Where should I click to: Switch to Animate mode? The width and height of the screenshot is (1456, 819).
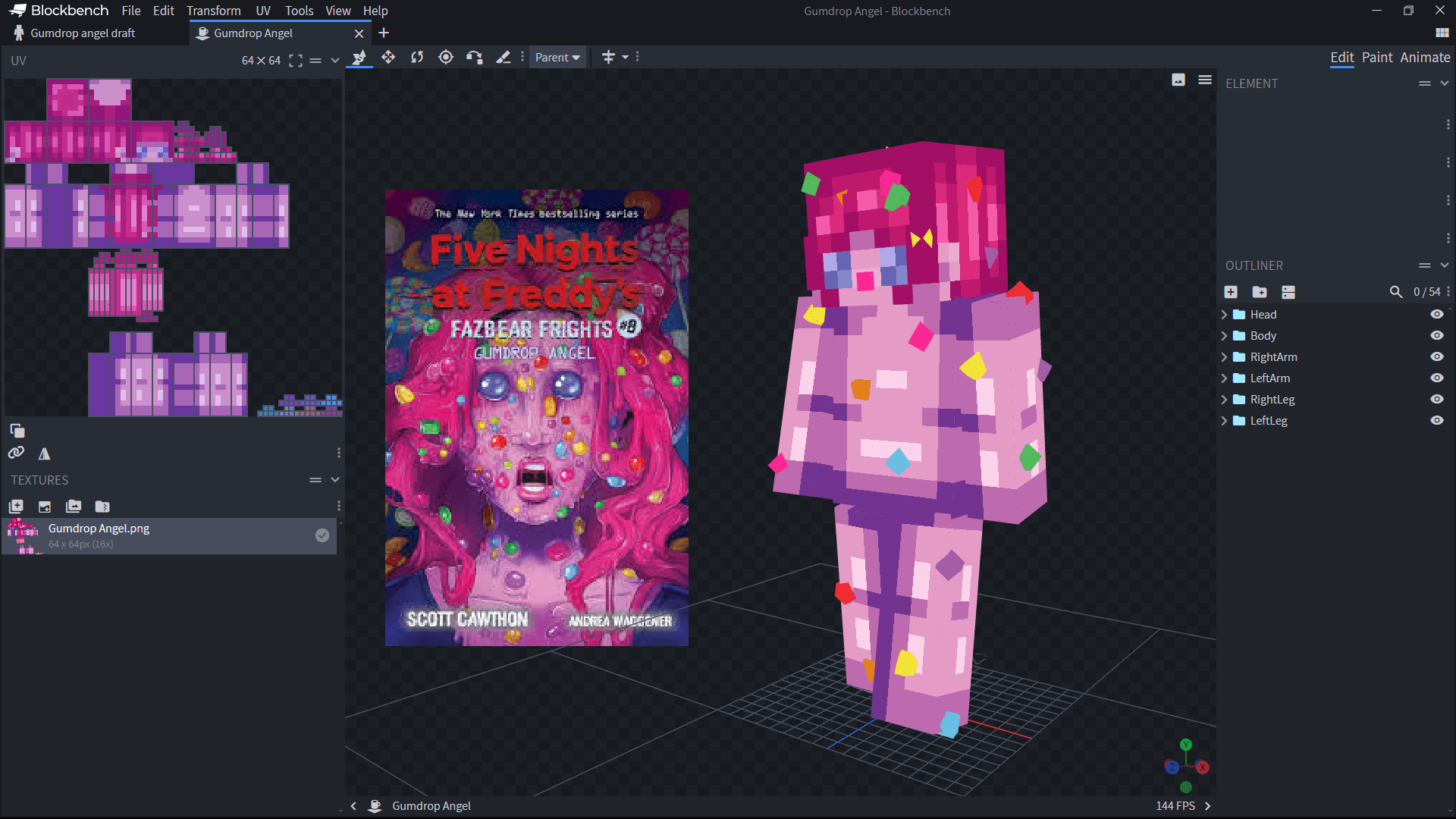click(x=1425, y=57)
